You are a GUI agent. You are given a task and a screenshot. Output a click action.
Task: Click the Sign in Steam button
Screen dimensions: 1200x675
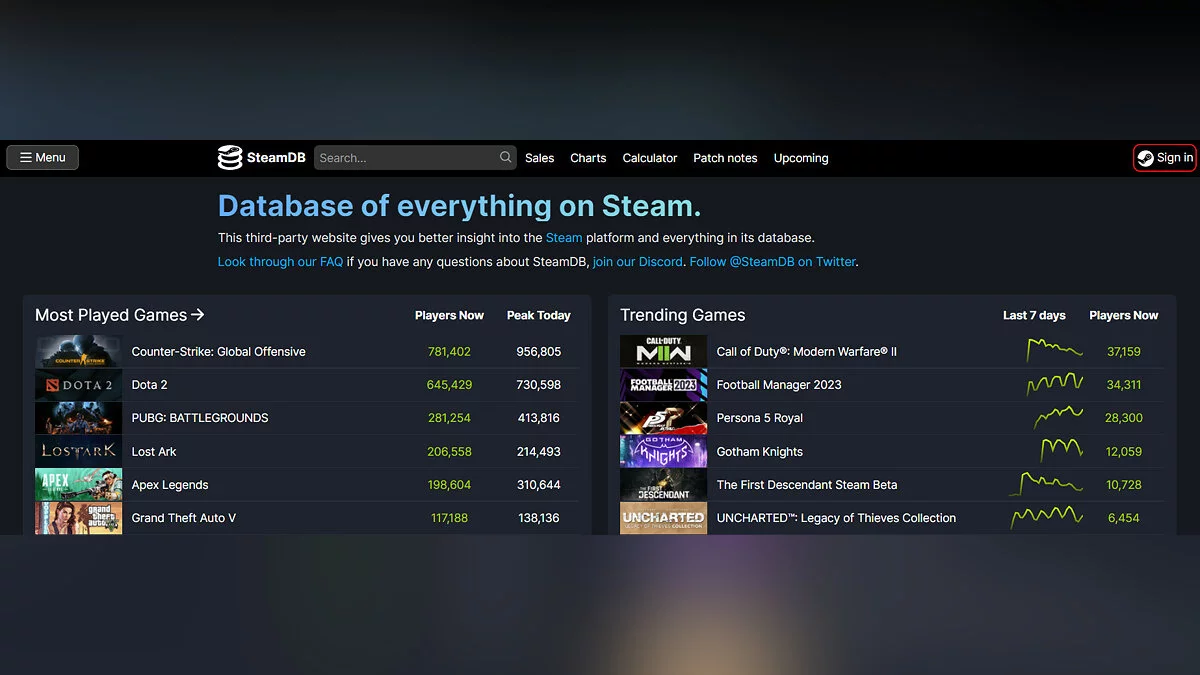[x=1164, y=158]
